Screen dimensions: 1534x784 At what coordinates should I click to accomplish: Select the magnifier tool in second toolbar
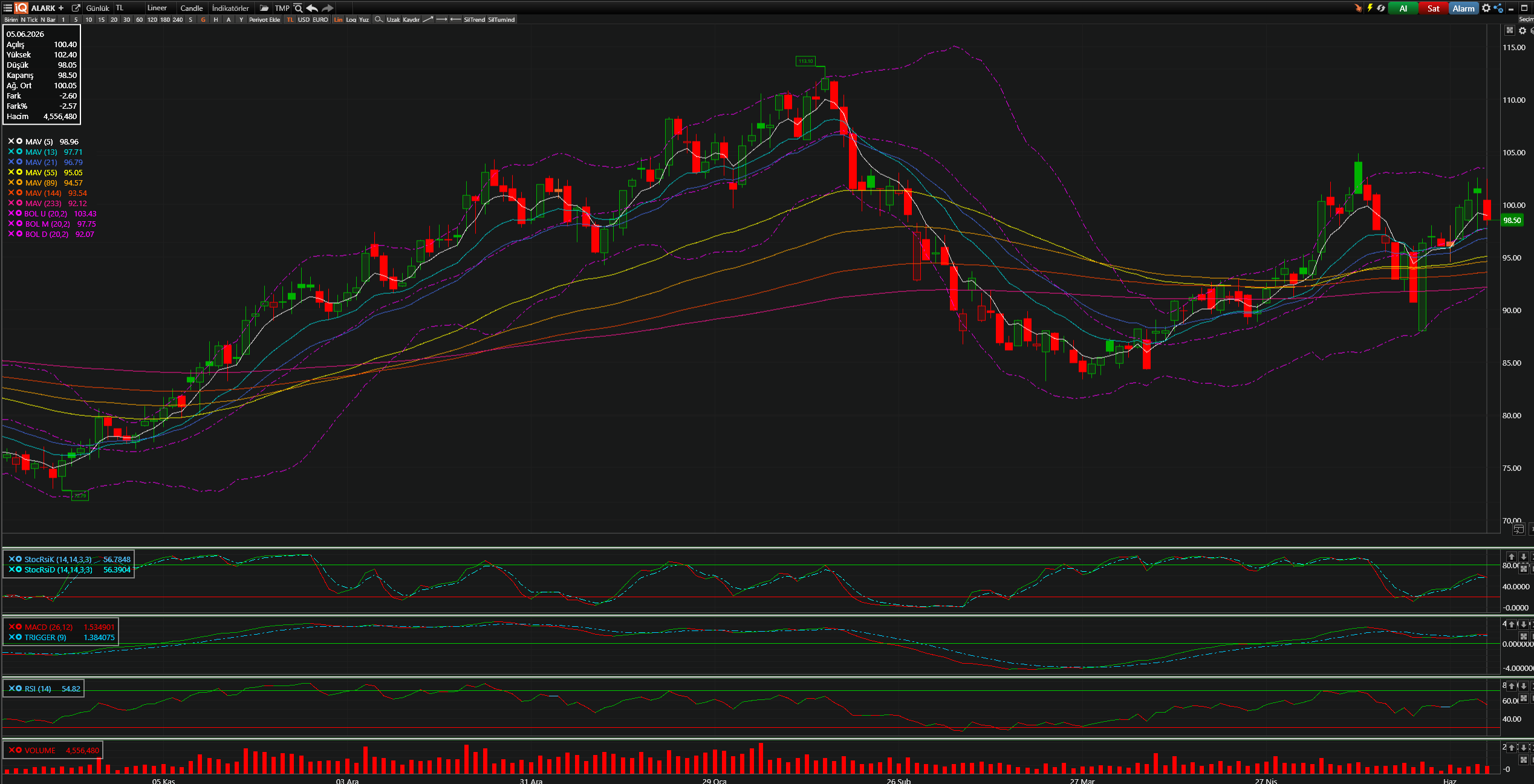click(x=379, y=19)
